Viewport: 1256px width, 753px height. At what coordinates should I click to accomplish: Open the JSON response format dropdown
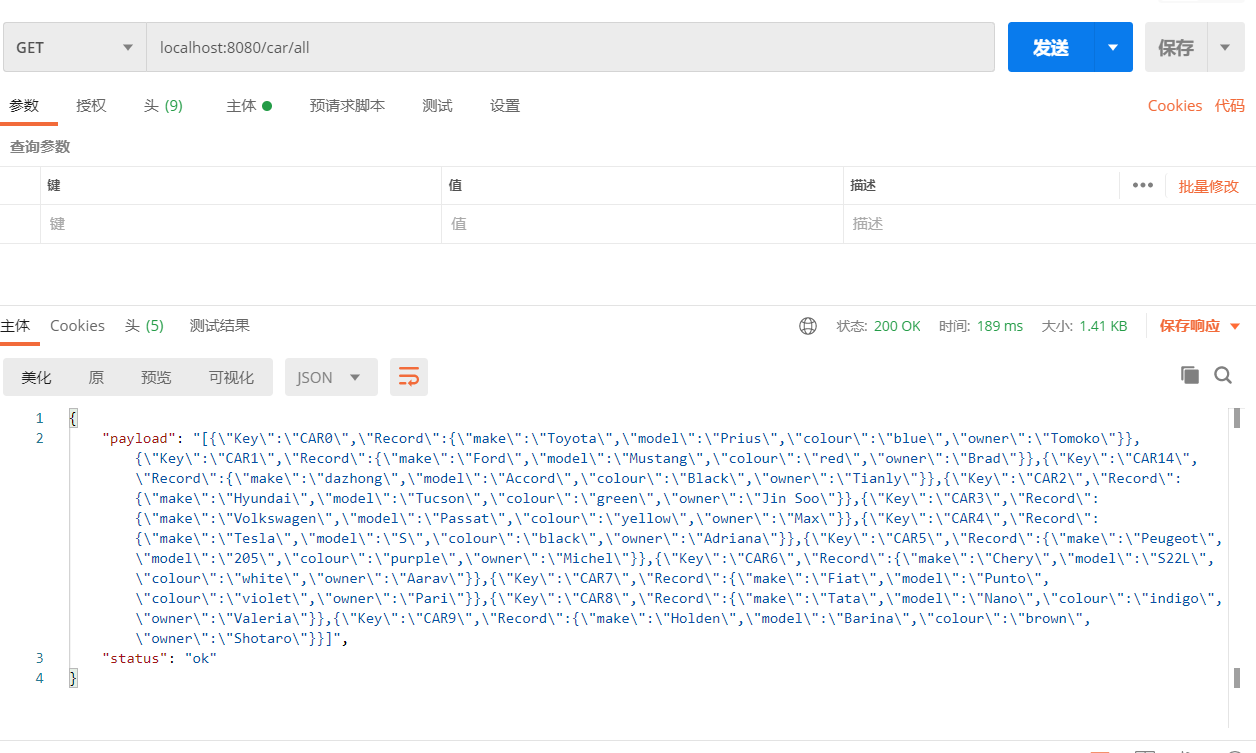pos(330,377)
